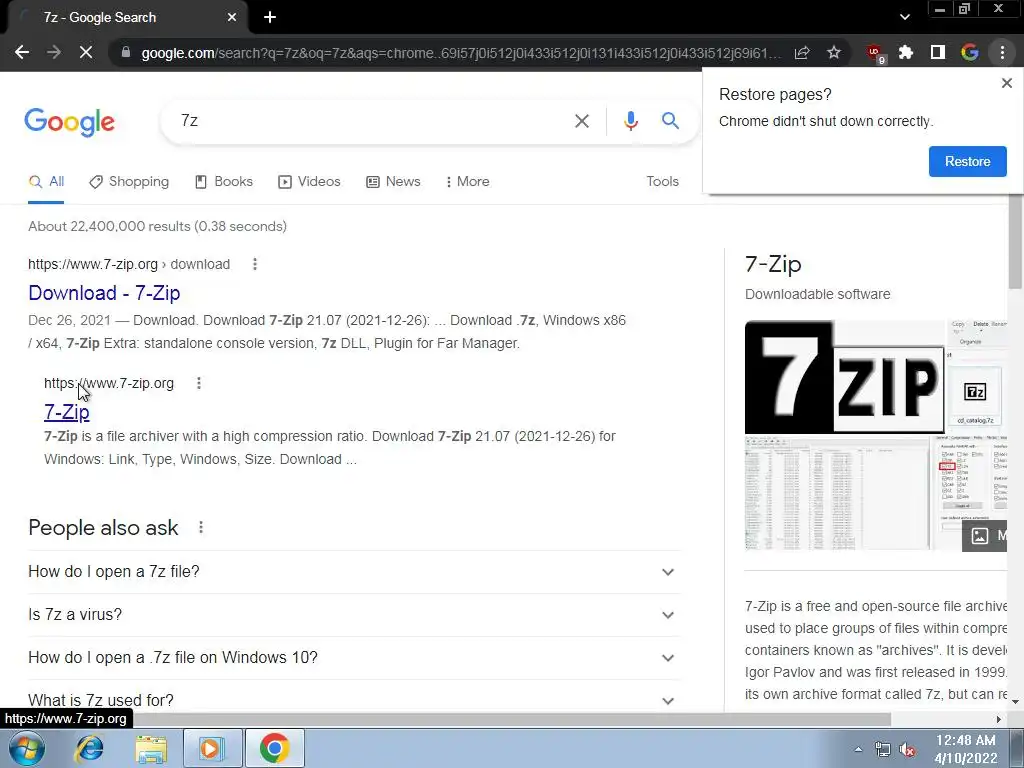Clear the search box text

582,121
